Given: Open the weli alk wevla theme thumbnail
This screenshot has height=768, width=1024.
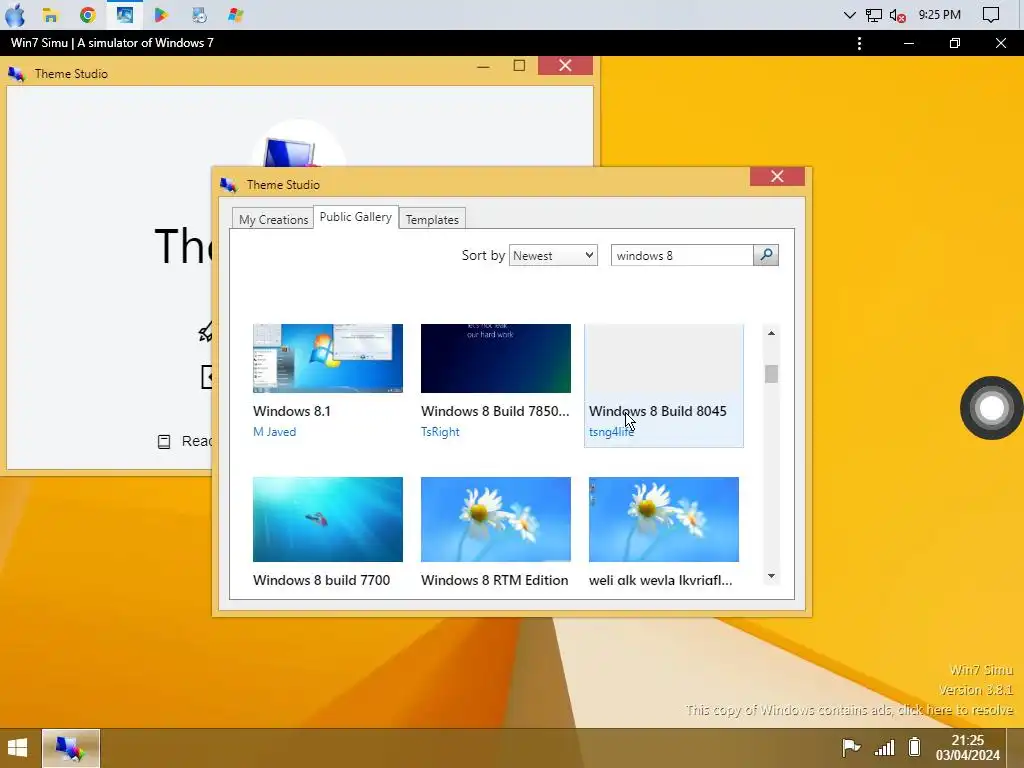Looking at the screenshot, I should (664, 519).
